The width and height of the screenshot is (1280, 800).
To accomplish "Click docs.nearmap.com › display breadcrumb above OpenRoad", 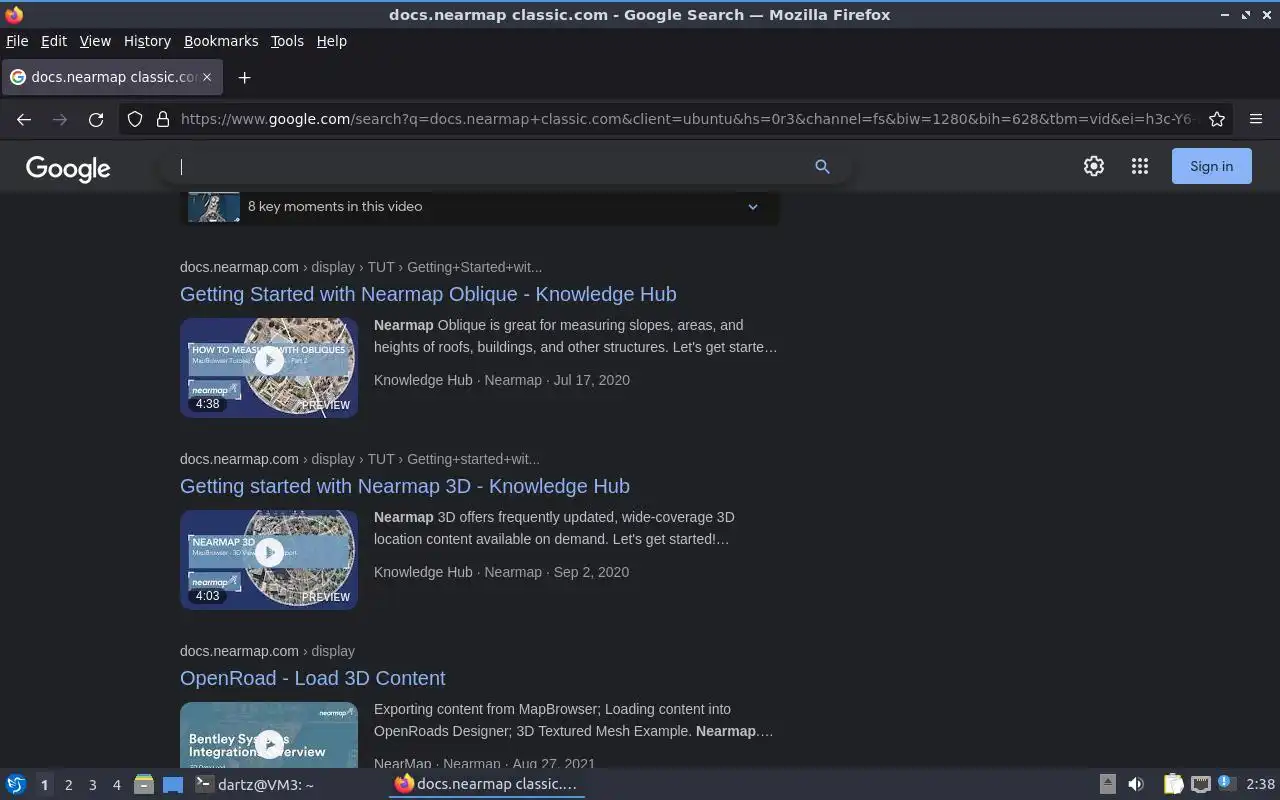I will (267, 651).
